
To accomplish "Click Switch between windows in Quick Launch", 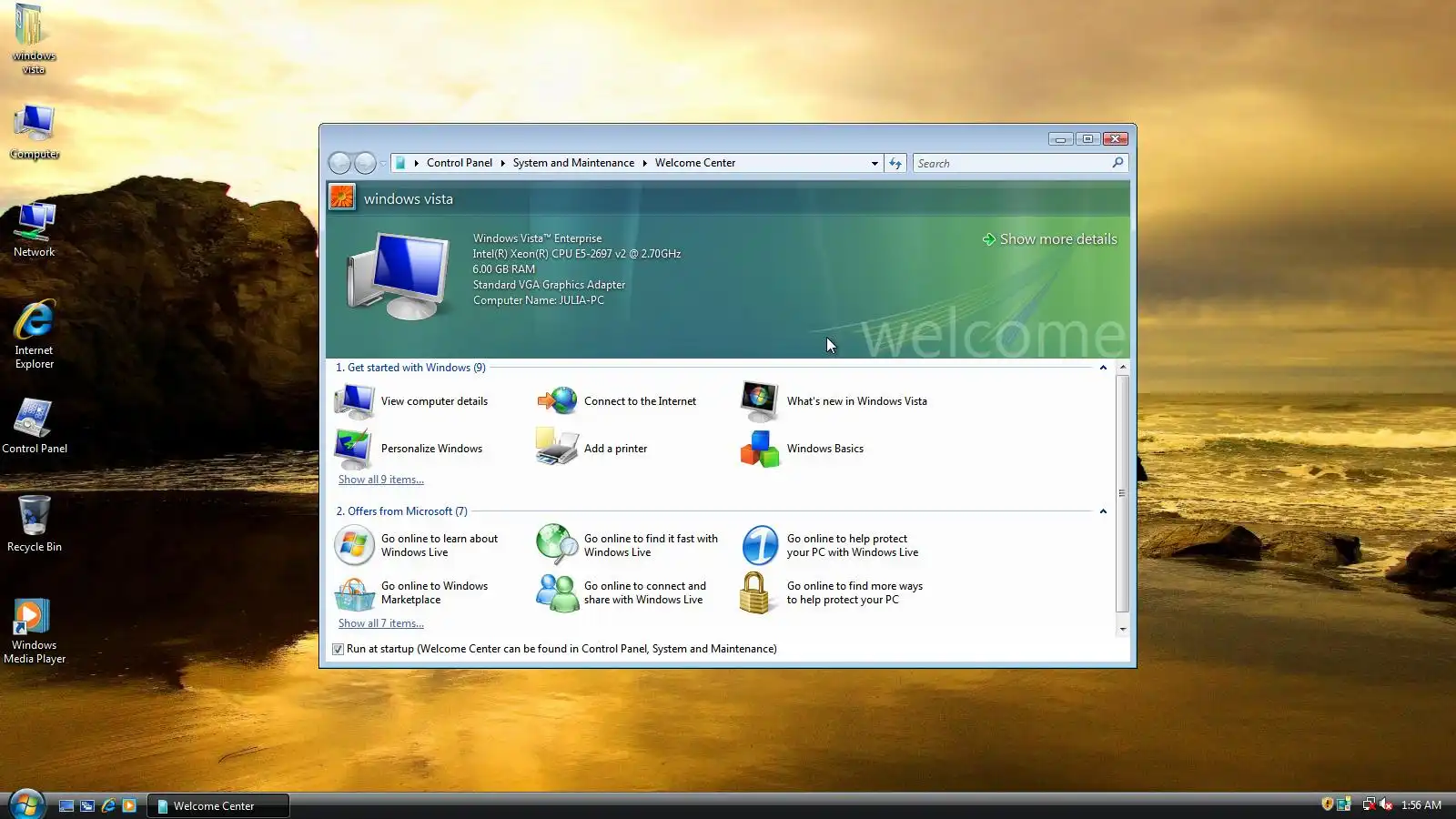I will point(87,805).
